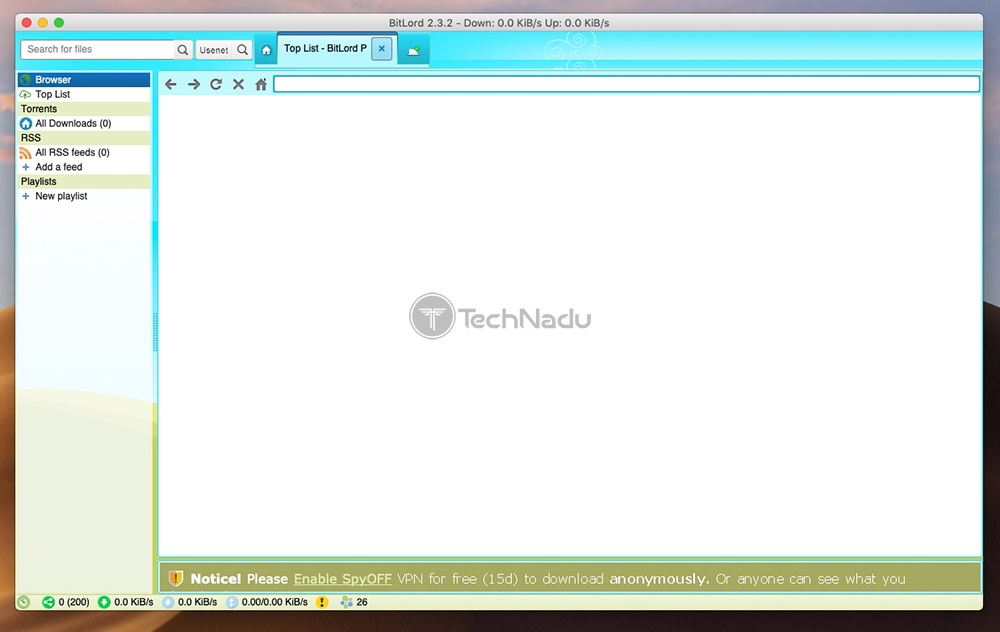Click the magnifier next to Search for files
This screenshot has height=632, width=1000.
point(182,50)
